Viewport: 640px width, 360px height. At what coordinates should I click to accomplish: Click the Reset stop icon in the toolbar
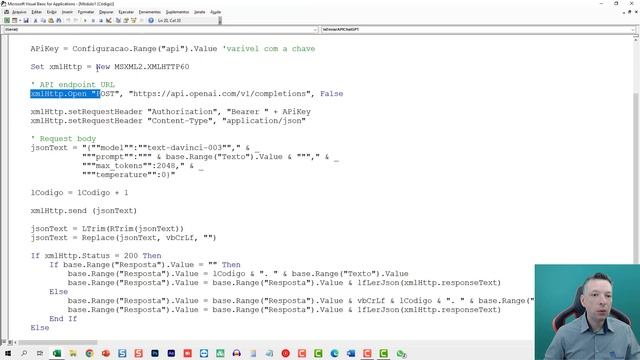click(x=101, y=20)
